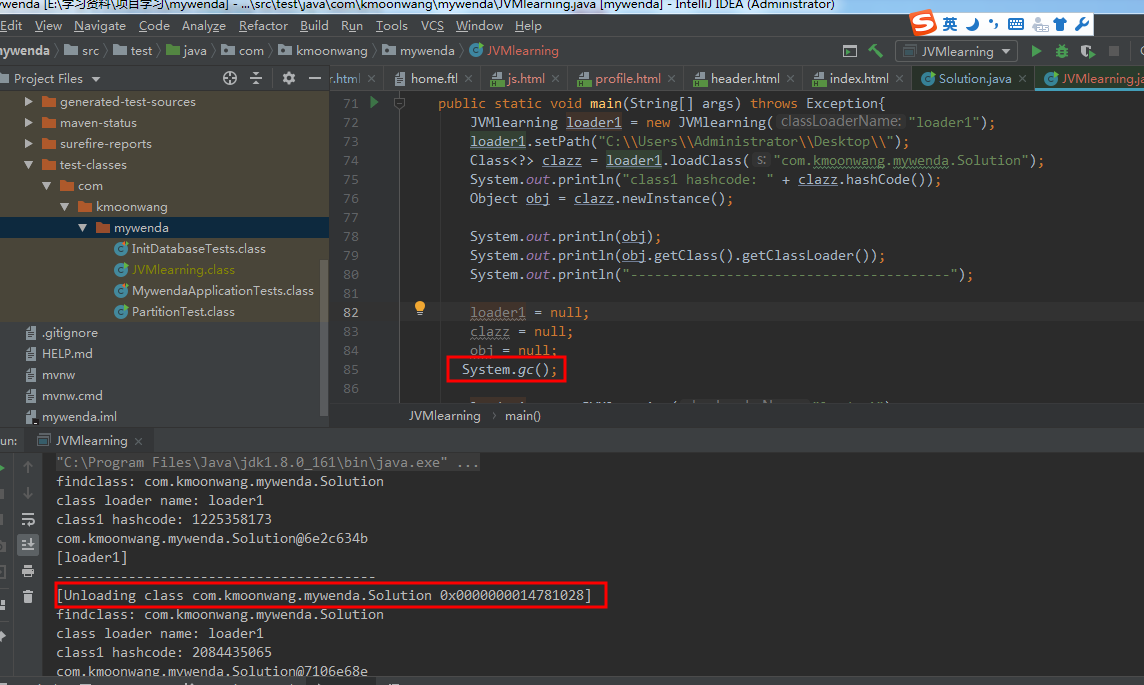Open the Project Files view selector
Screen dimensions: 1144x685
[x=57, y=78]
